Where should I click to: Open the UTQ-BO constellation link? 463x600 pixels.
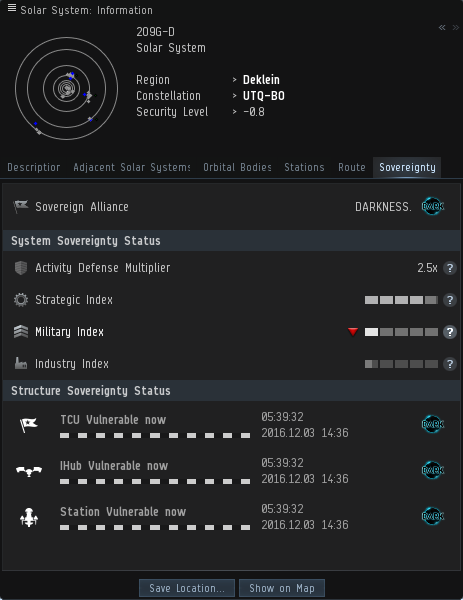(264, 96)
